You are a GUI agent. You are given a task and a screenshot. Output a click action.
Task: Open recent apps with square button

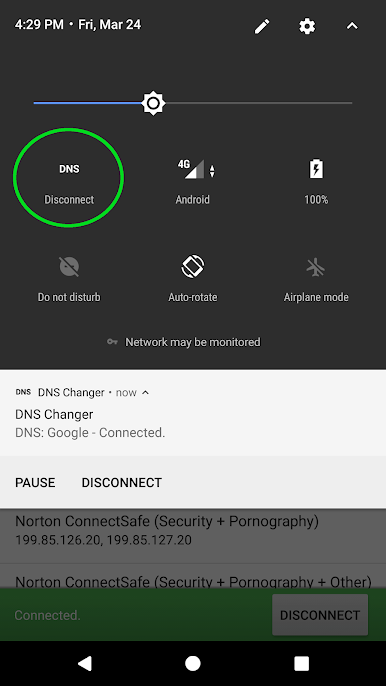point(302,663)
